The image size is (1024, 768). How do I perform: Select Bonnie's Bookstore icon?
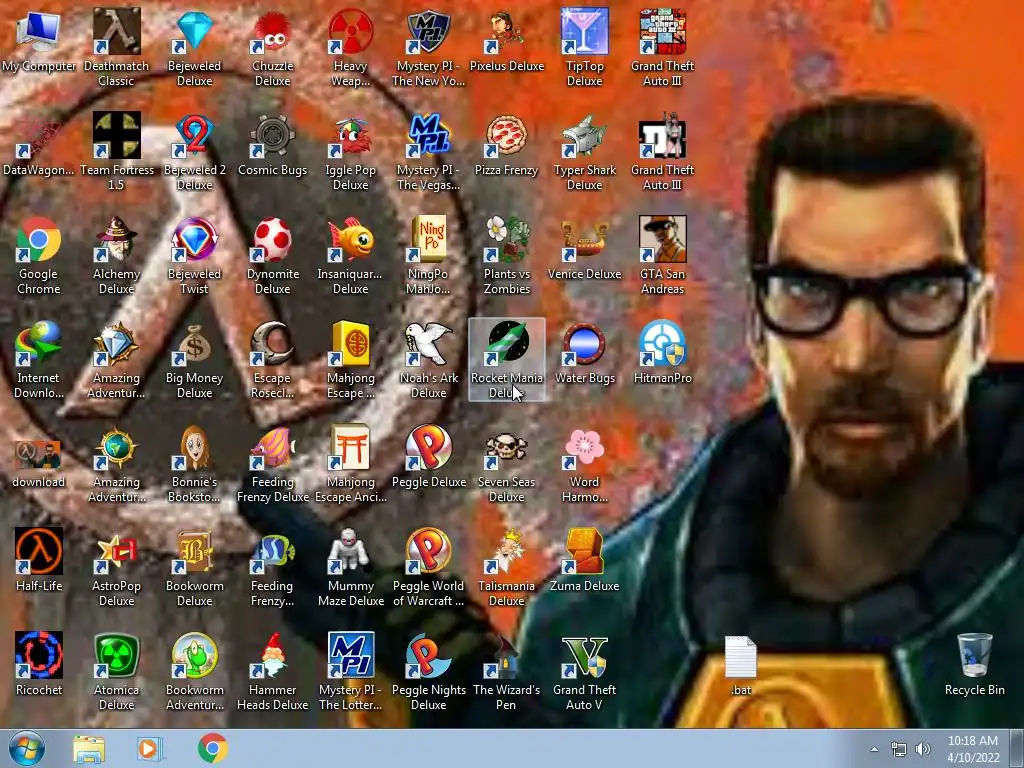[195, 447]
